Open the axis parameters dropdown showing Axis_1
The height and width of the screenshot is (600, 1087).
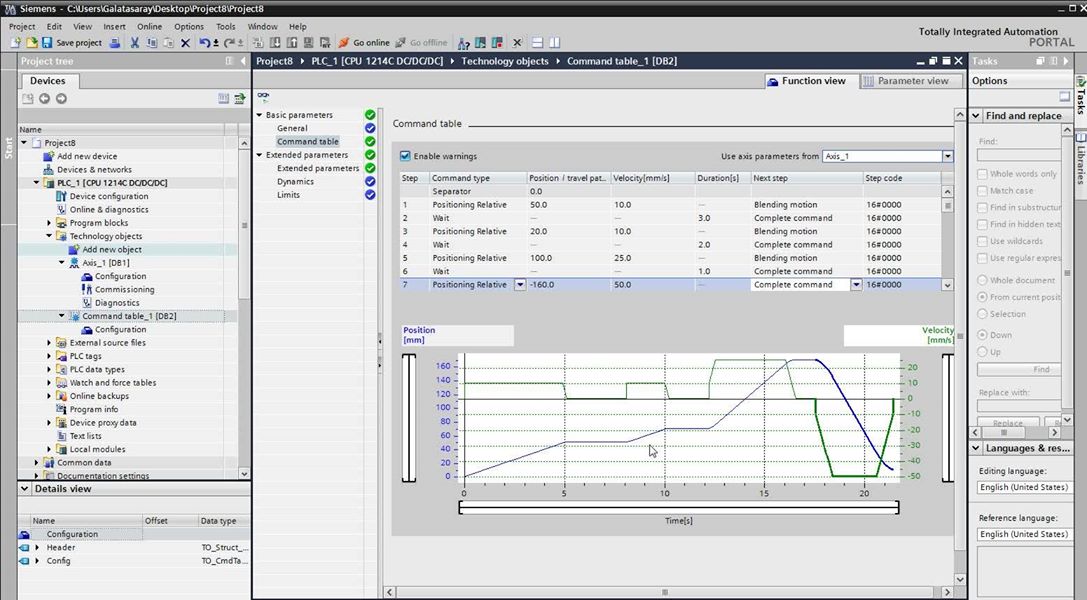948,157
